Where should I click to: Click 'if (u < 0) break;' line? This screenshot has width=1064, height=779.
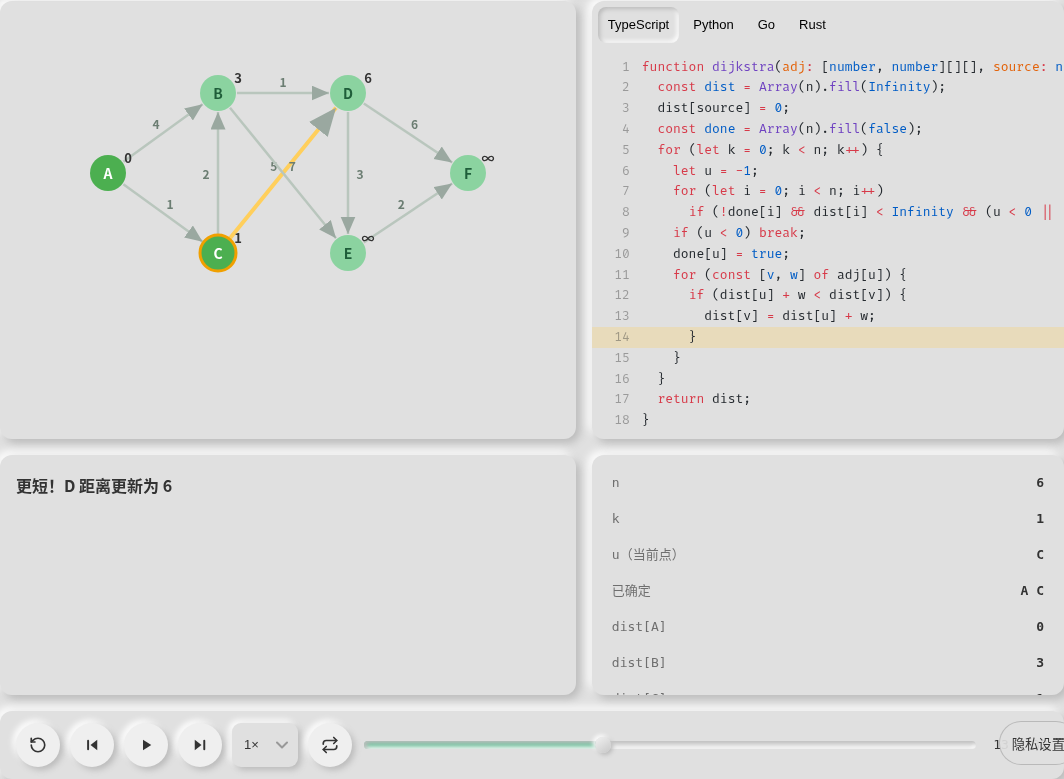(x=739, y=233)
